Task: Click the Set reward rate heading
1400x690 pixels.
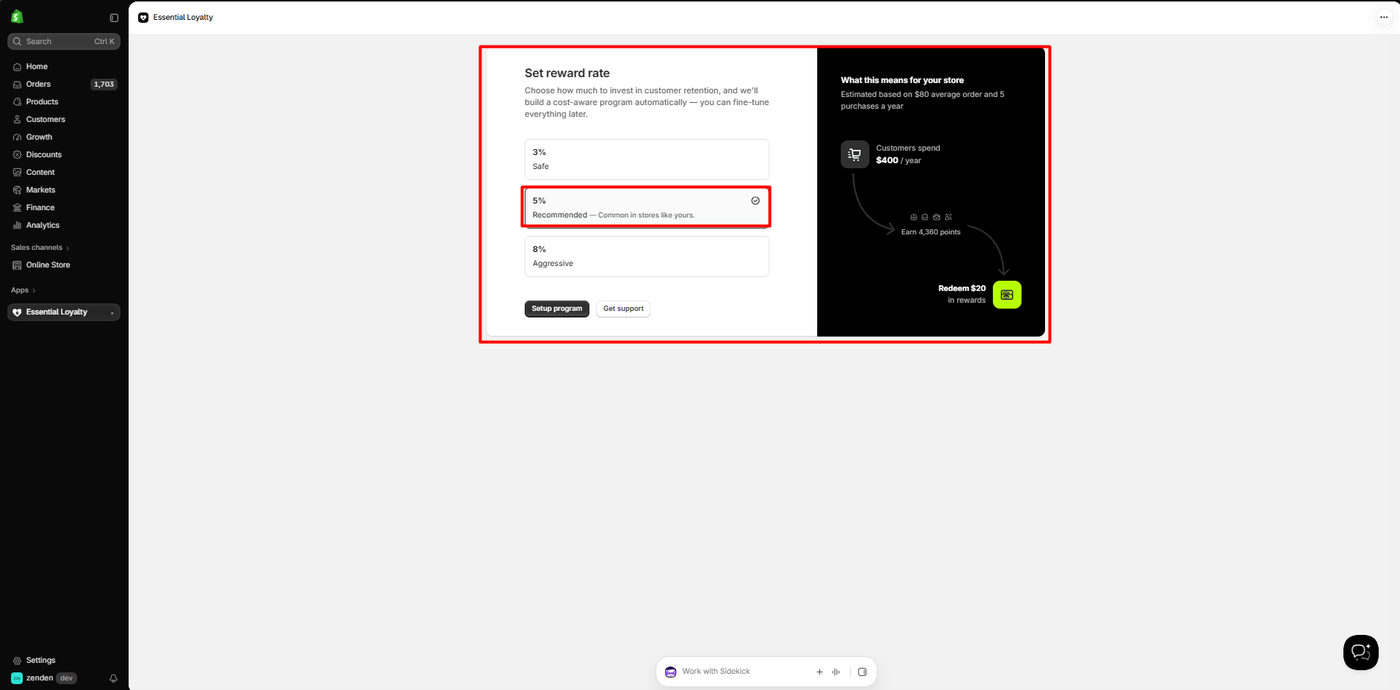Action: coord(567,73)
